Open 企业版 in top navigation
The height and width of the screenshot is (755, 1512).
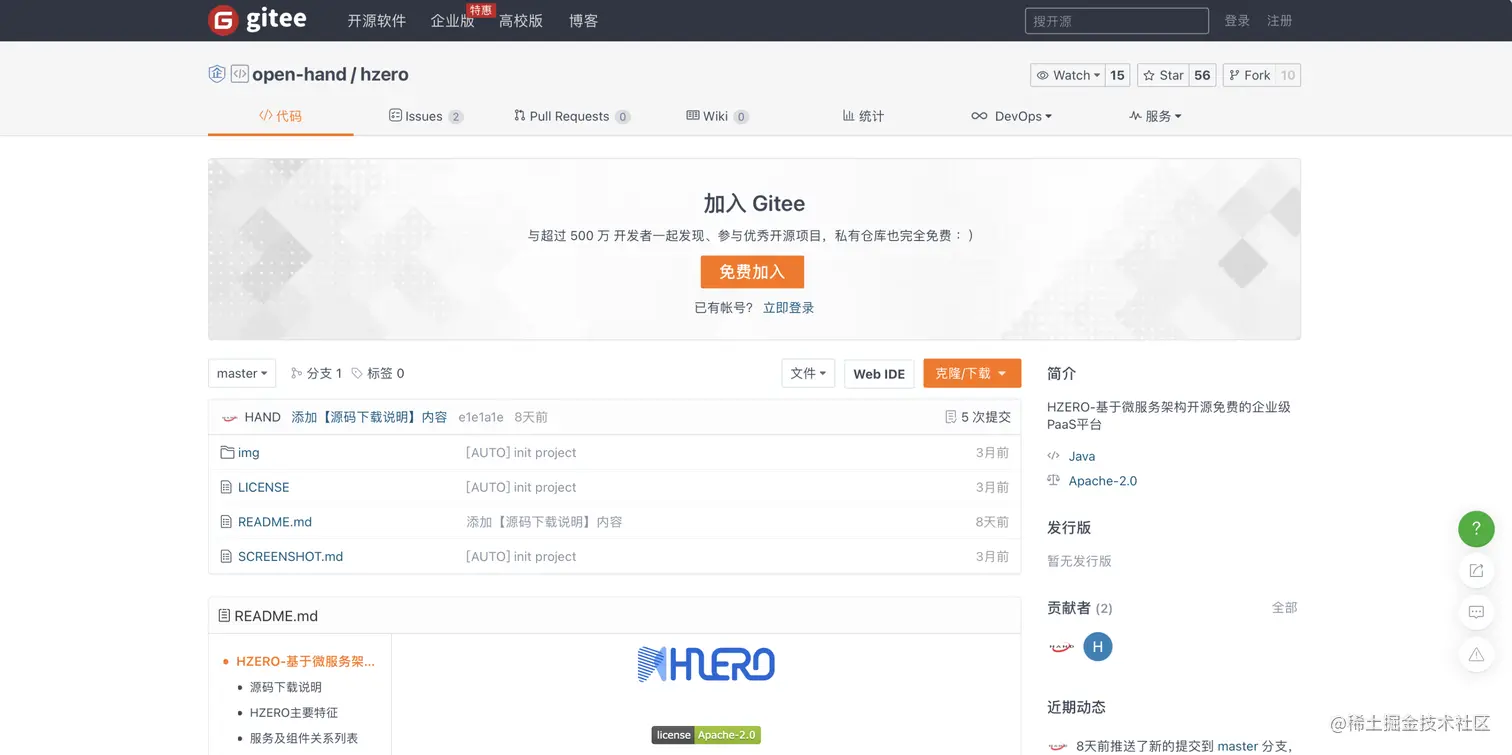point(452,20)
